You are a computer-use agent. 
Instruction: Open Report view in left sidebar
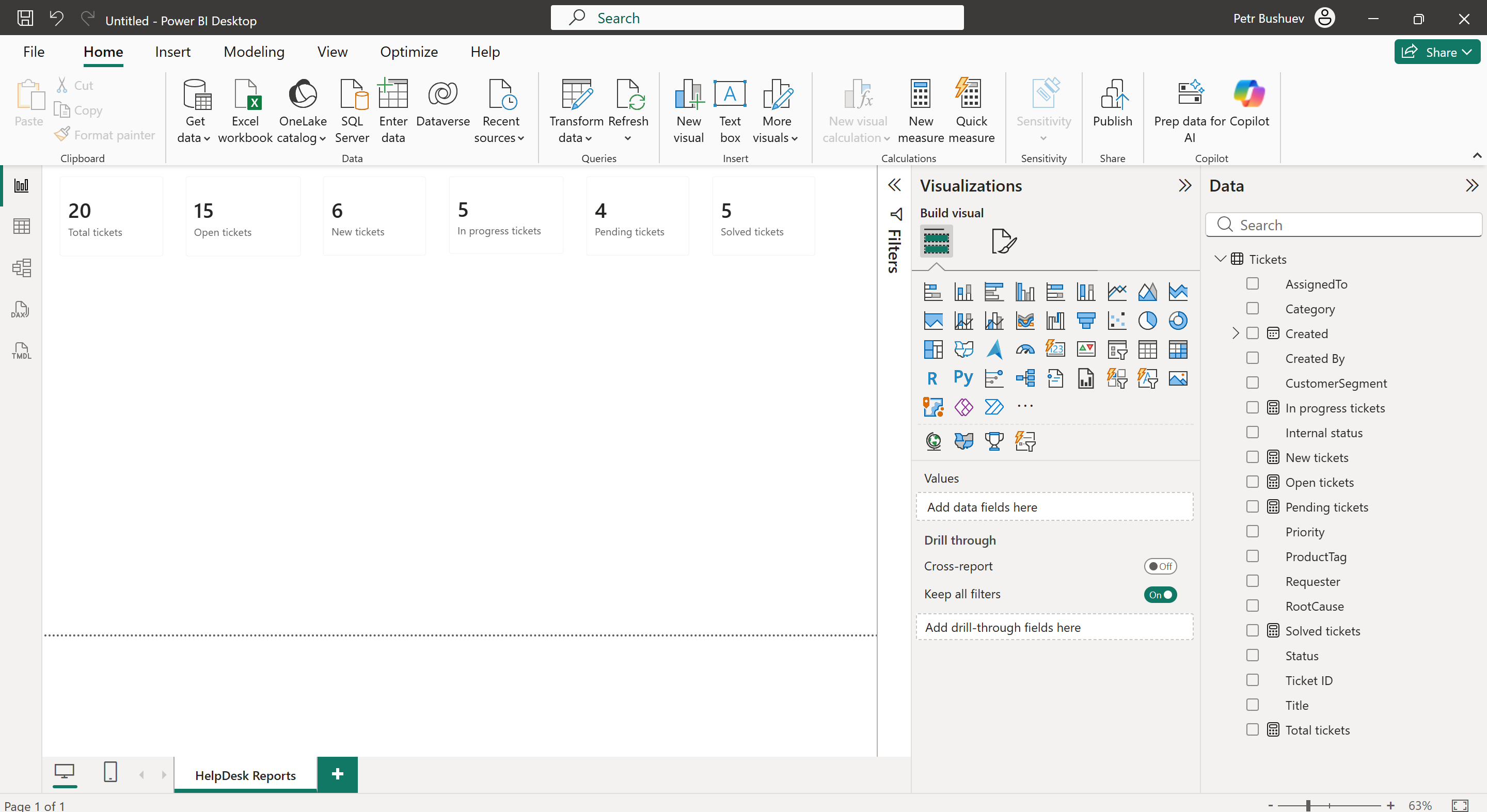tap(21, 185)
